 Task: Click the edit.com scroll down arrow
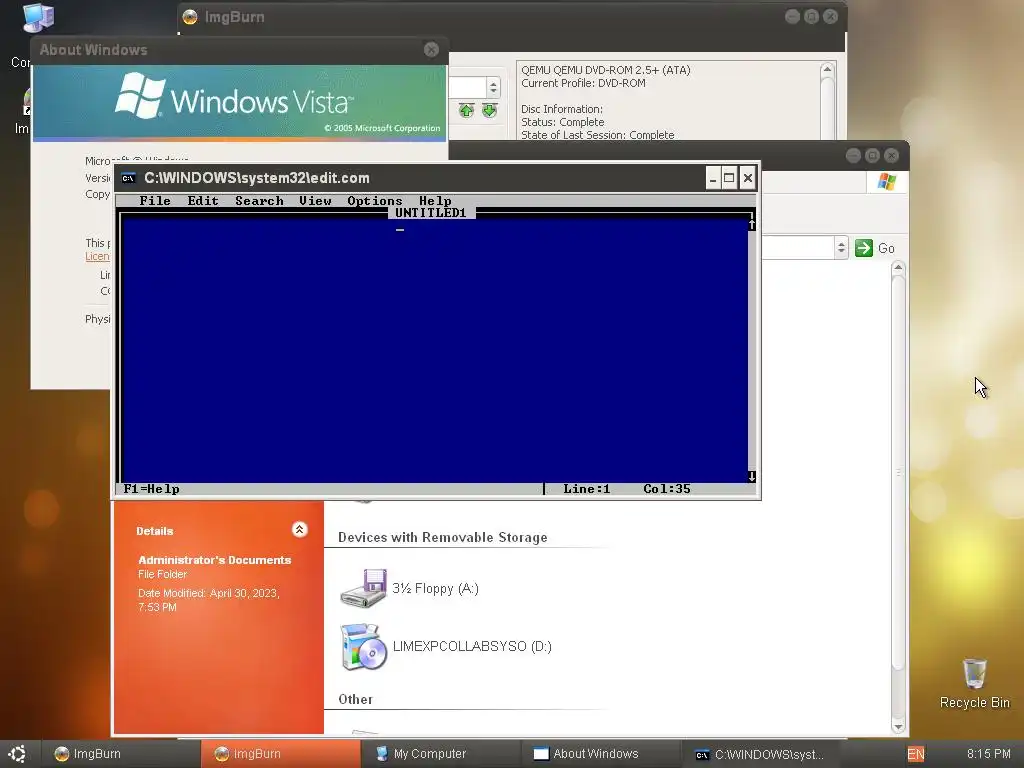click(752, 477)
